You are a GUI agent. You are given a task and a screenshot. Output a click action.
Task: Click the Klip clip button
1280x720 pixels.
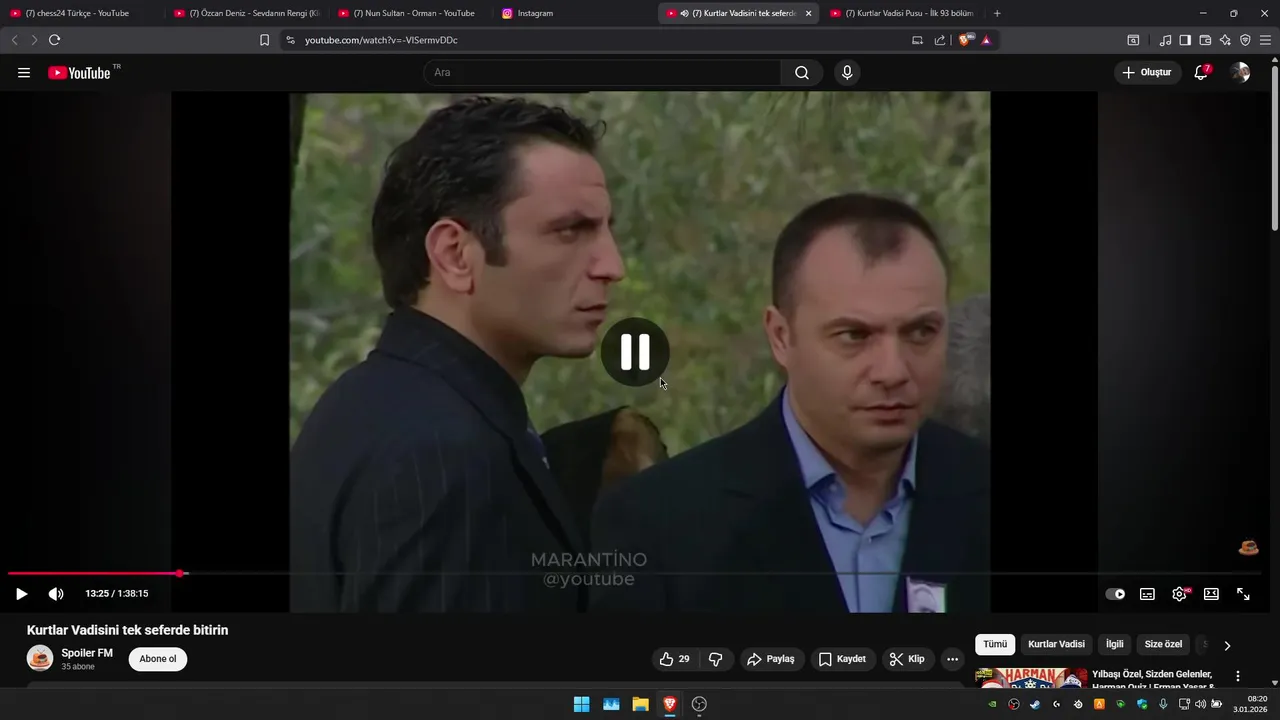(908, 659)
